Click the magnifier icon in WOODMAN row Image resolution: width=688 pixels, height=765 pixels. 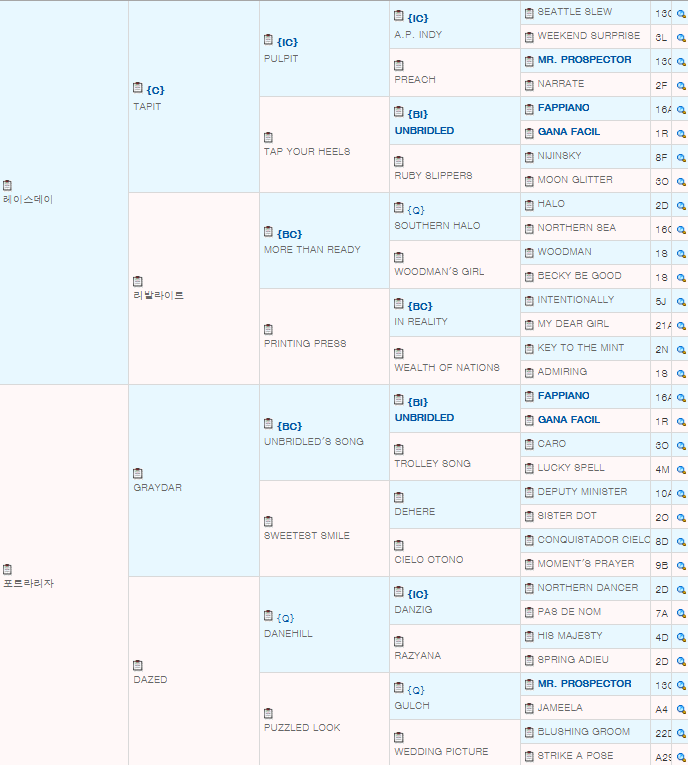pos(681,254)
